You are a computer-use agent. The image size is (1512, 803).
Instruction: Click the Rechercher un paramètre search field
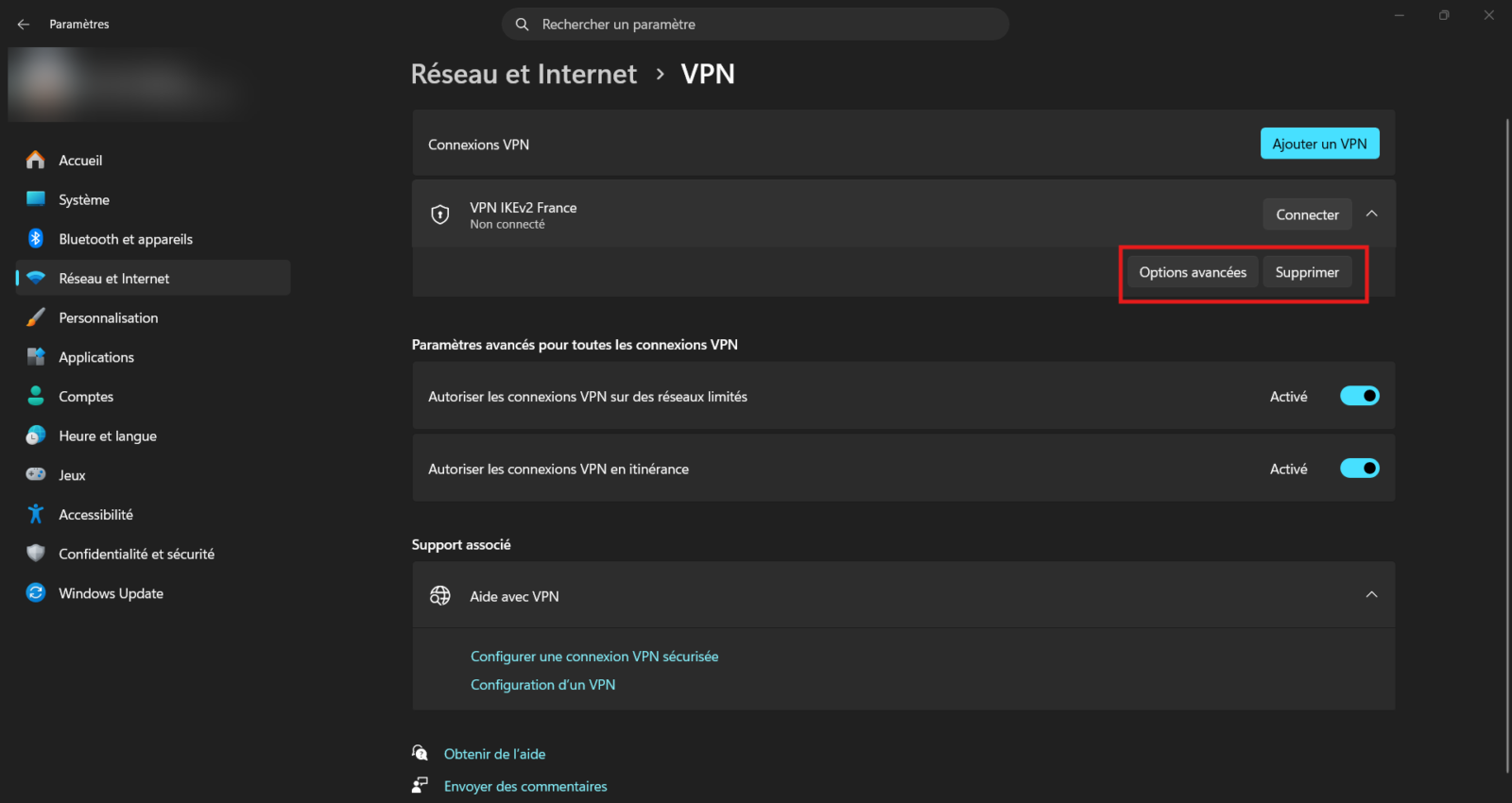tap(755, 25)
